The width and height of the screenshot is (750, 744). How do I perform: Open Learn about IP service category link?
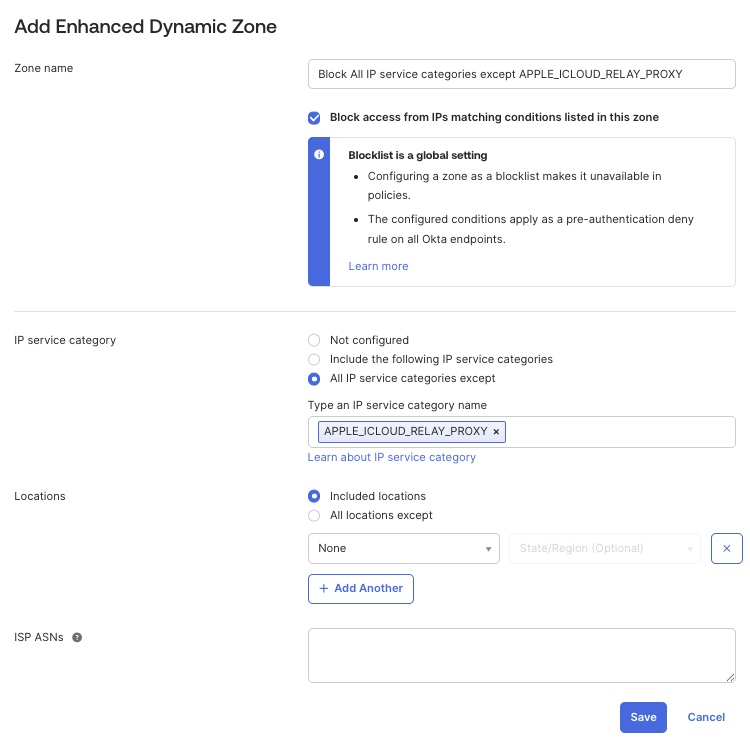coord(392,457)
